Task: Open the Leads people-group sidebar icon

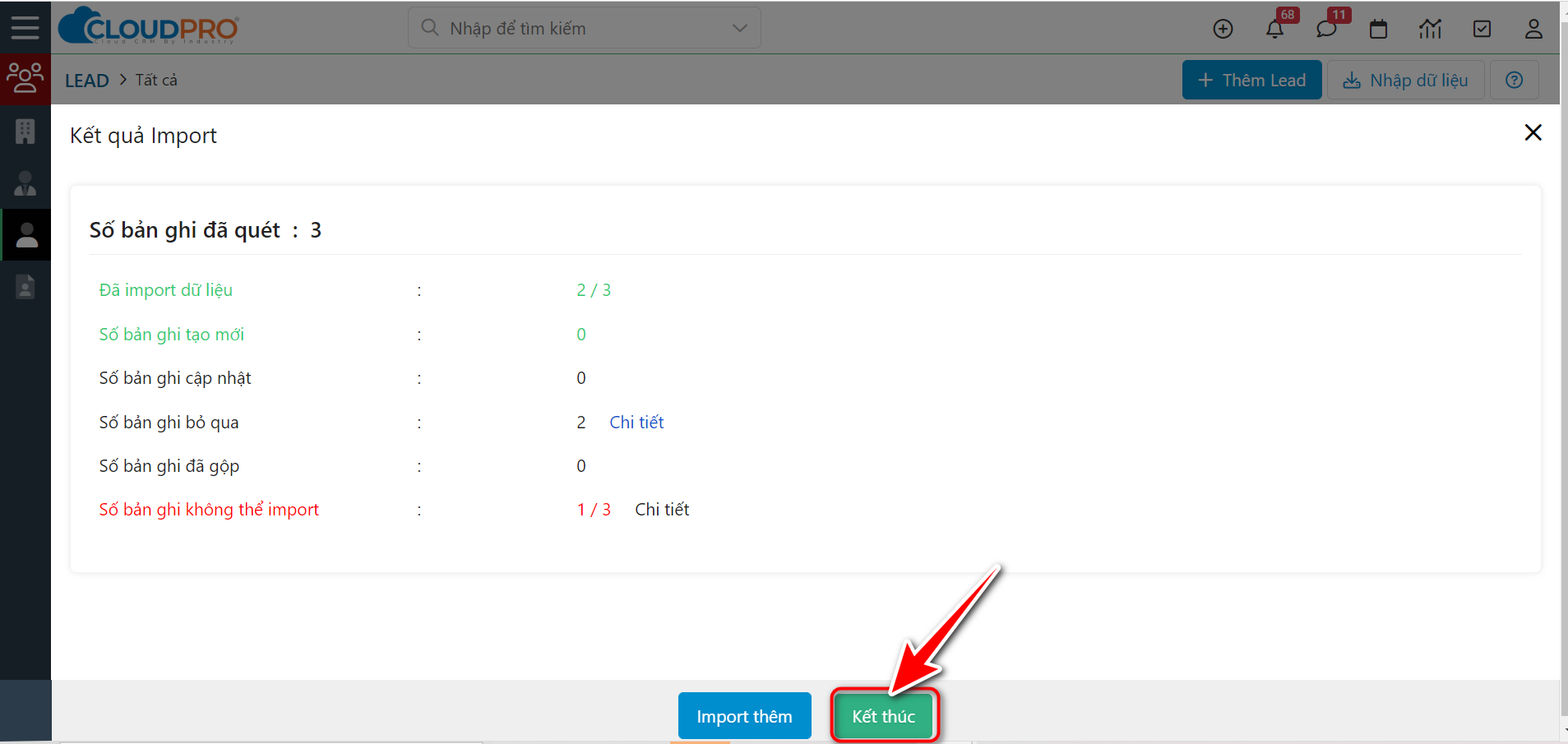Action: click(x=25, y=79)
